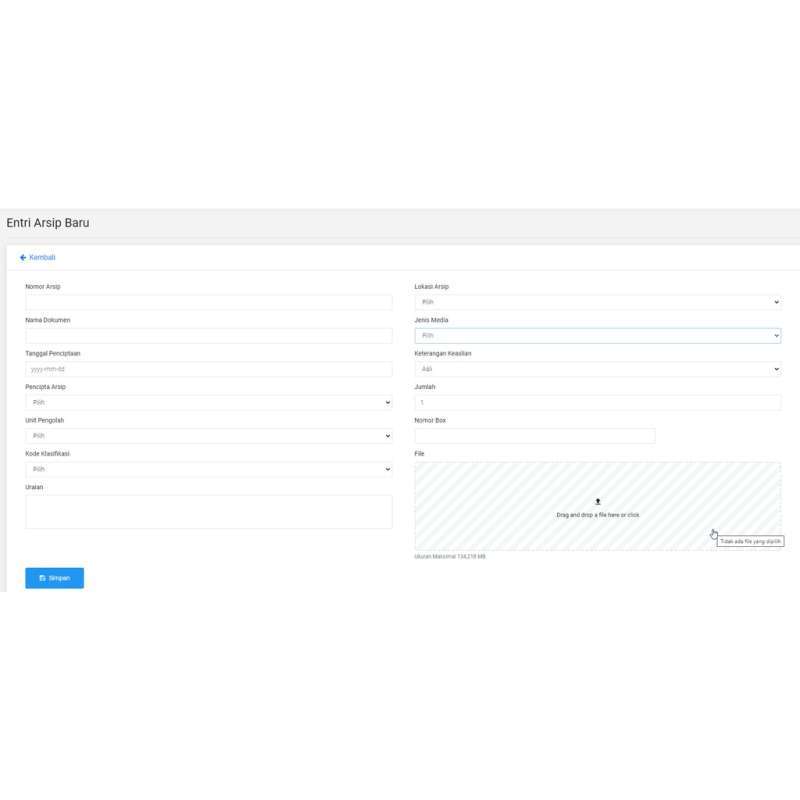The width and height of the screenshot is (800, 800).
Task: Click the Nomor Arsip input field
Action: click(207, 301)
